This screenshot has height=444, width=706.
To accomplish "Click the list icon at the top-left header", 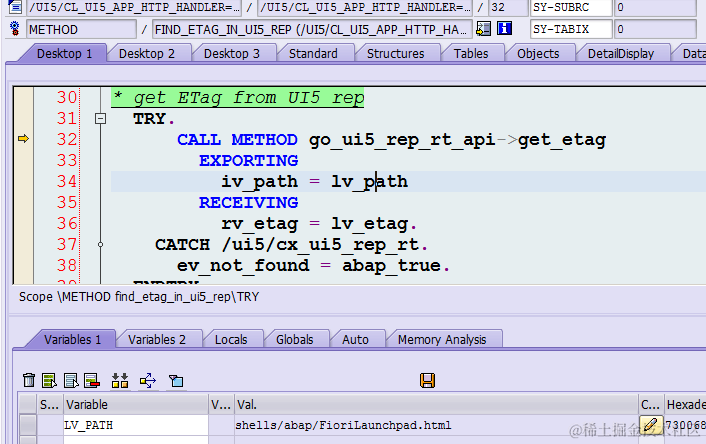I will pos(14,6).
